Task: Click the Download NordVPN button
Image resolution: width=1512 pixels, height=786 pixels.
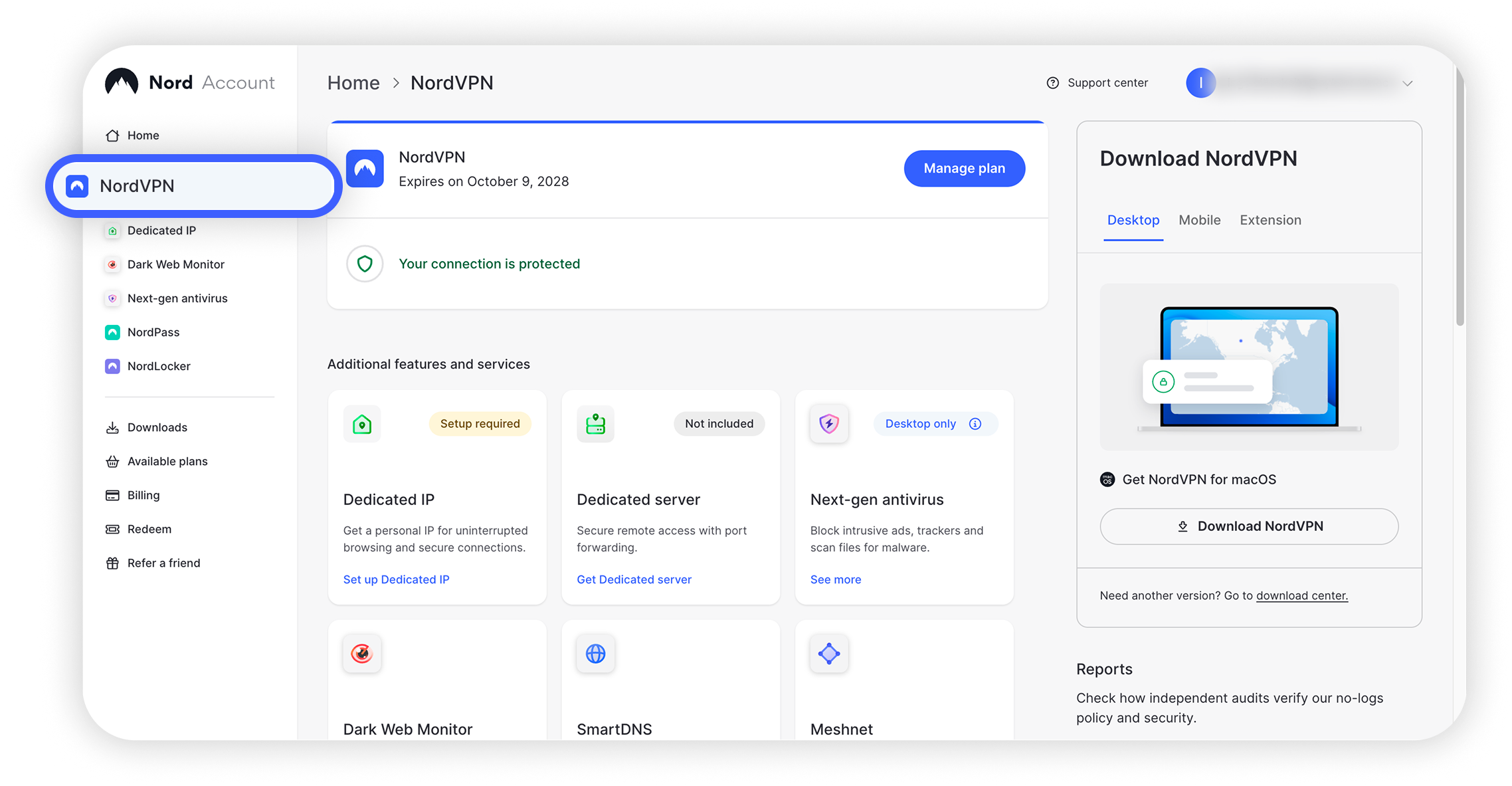Action: coord(1249,526)
